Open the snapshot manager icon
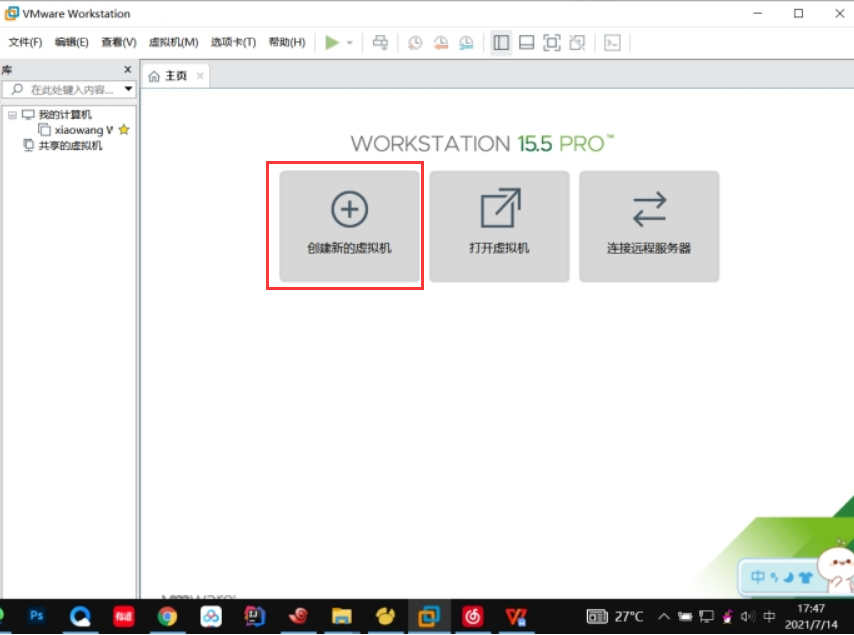The width and height of the screenshot is (854, 635). click(x=466, y=42)
